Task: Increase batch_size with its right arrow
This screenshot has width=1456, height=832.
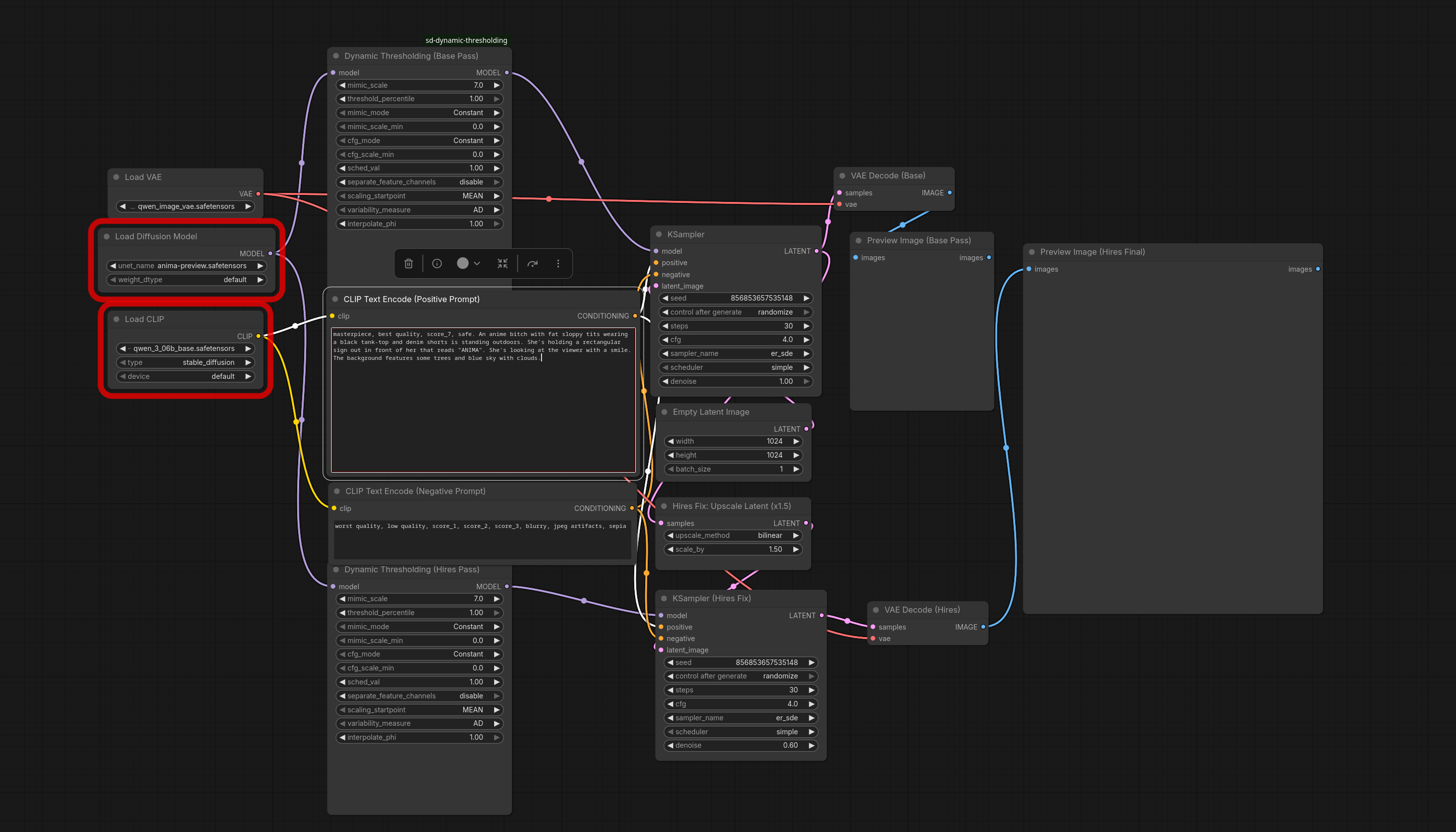Action: (796, 469)
